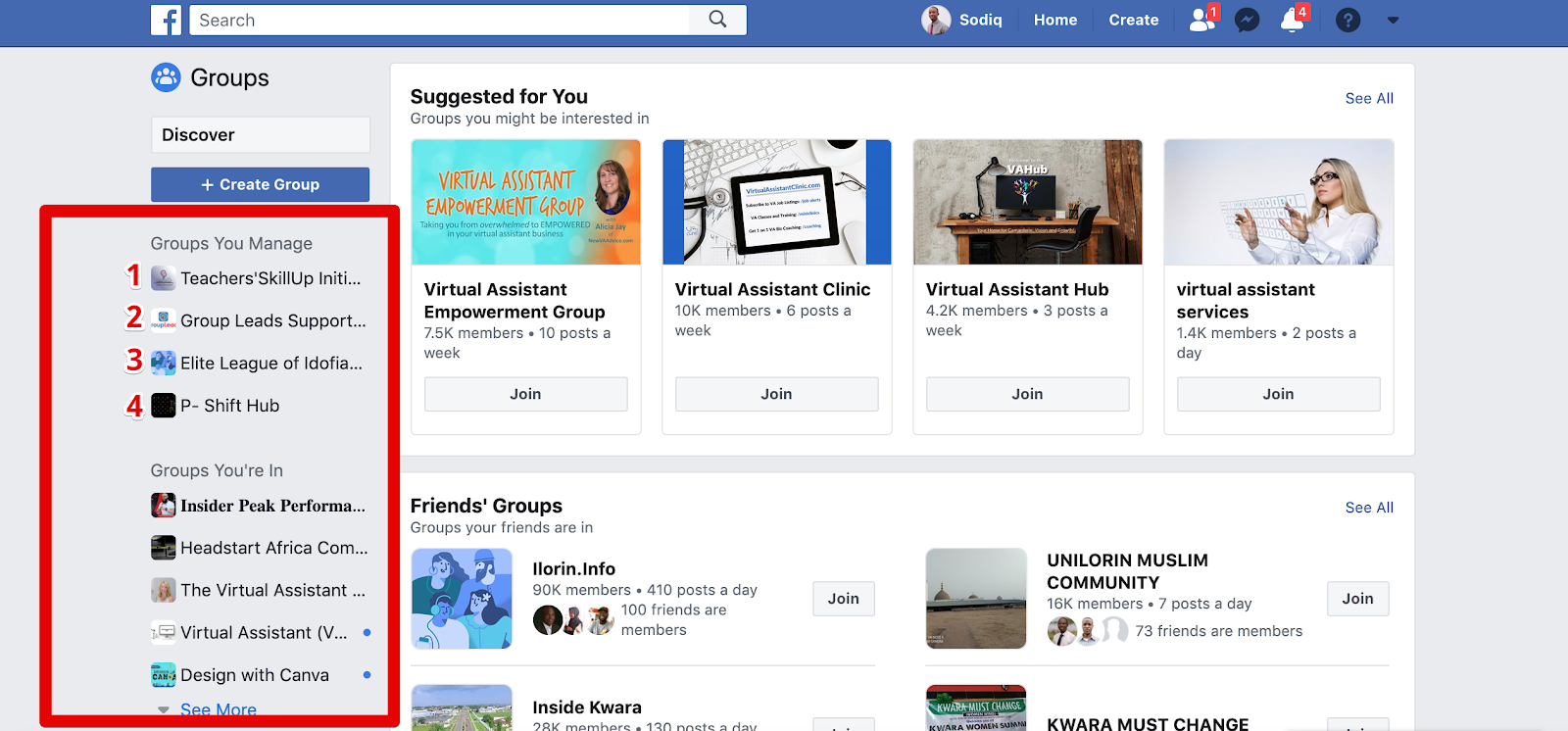This screenshot has height=731, width=1568.
Task: Open Ilorin.Info group thumbnail
Action: 462,599
